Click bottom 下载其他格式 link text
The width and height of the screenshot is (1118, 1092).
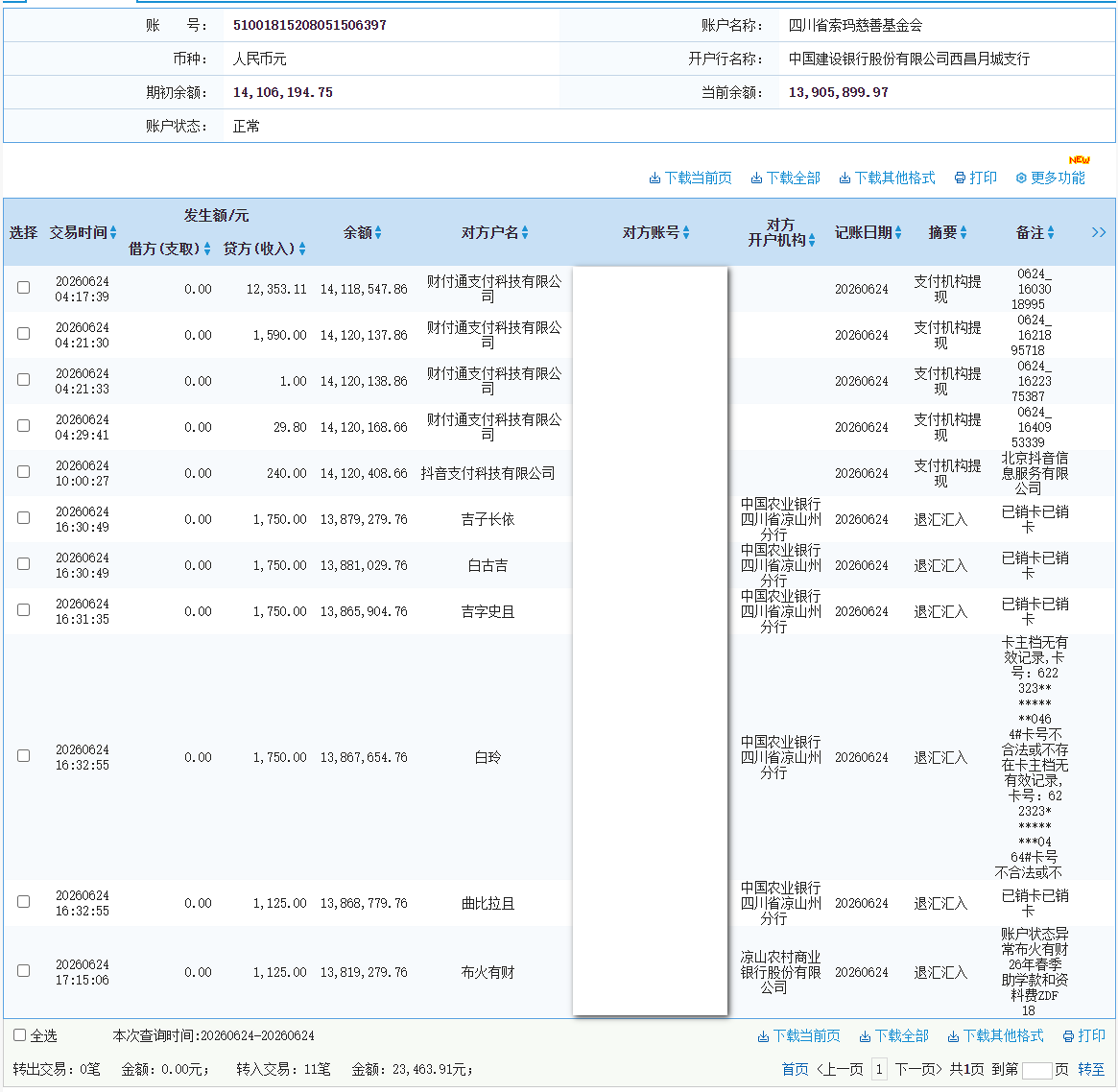click(x=1003, y=1036)
